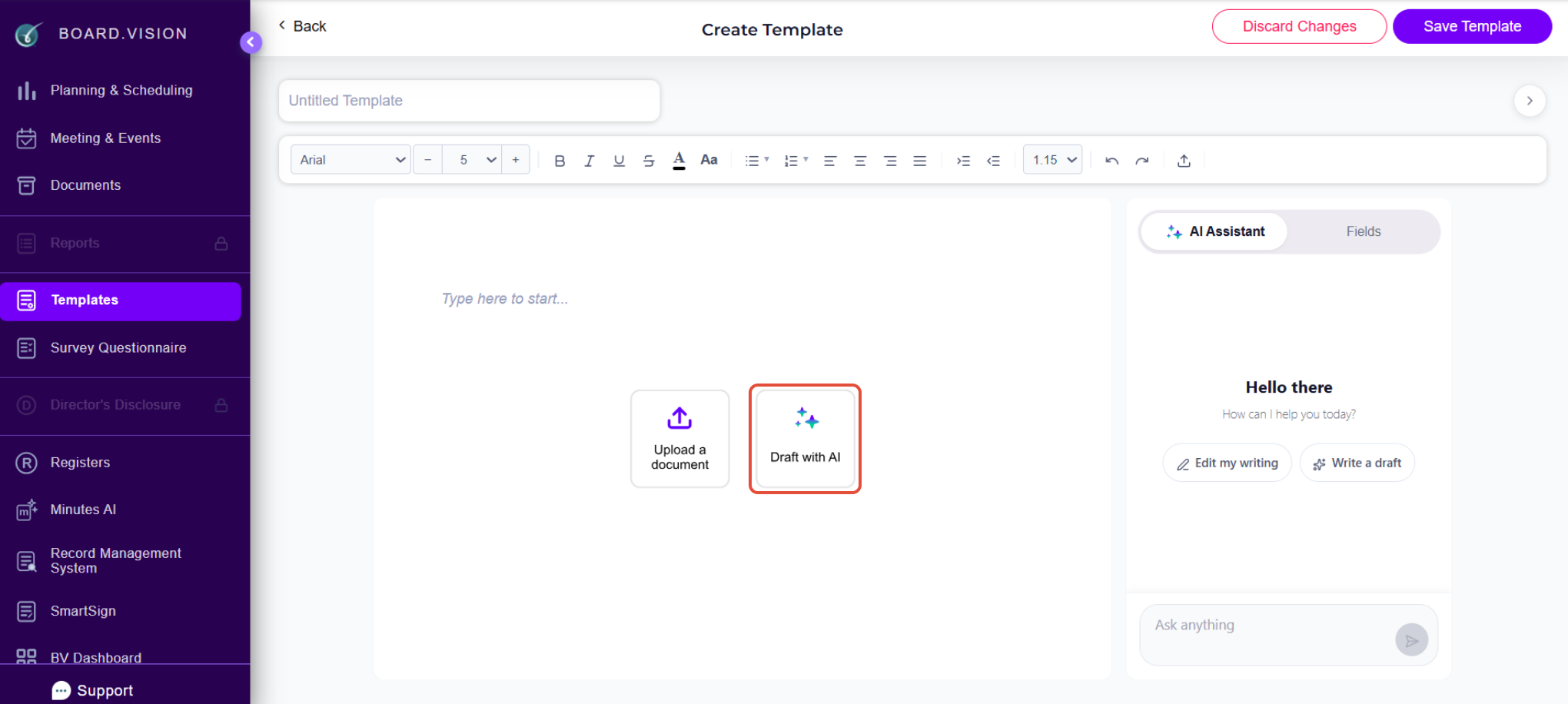Screen dimensions: 1568x704
Task: Switch to the Fields tab
Action: point(1363,231)
